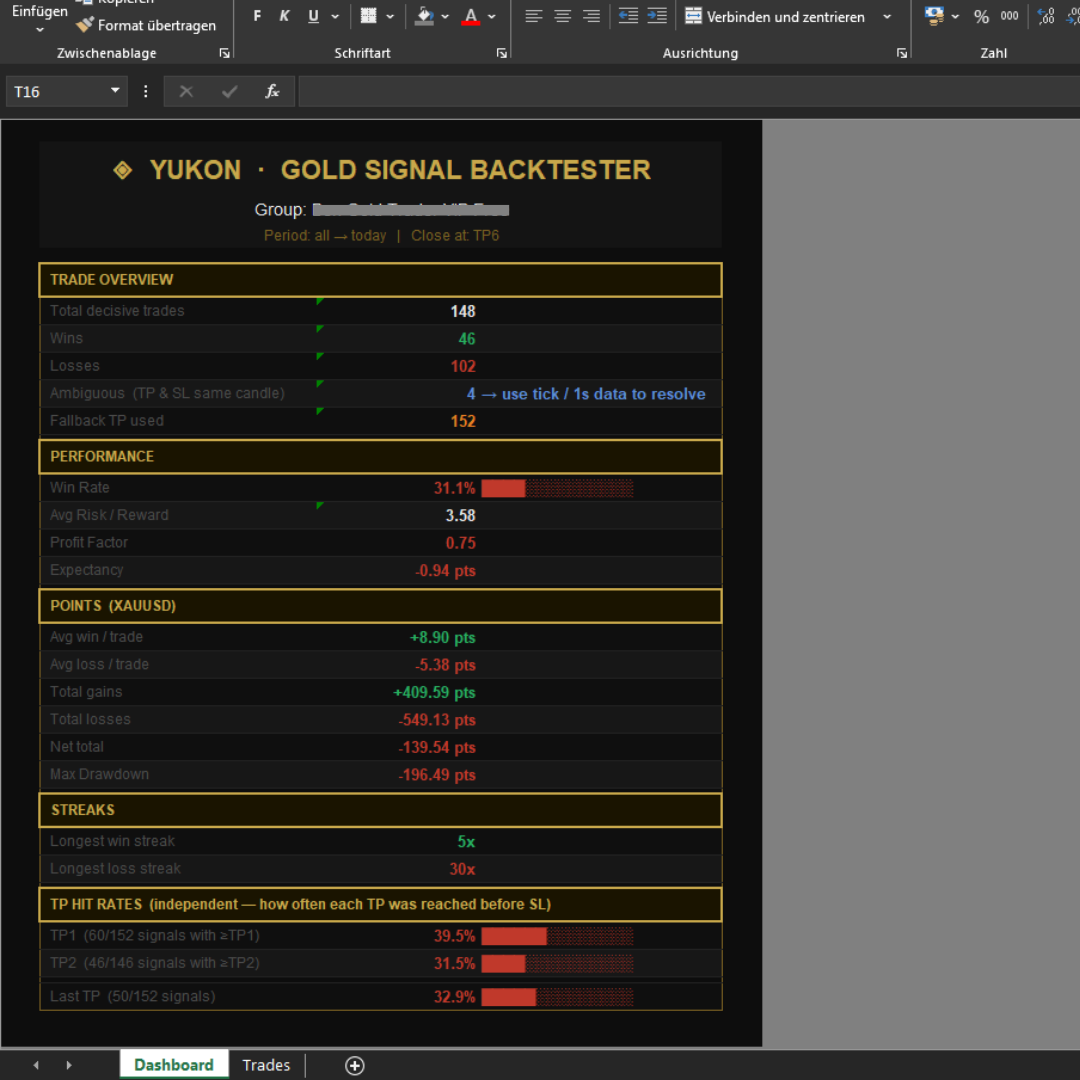The height and width of the screenshot is (1080, 1080).
Task: Click the Win Rate 31.1% cell
Action: point(455,488)
